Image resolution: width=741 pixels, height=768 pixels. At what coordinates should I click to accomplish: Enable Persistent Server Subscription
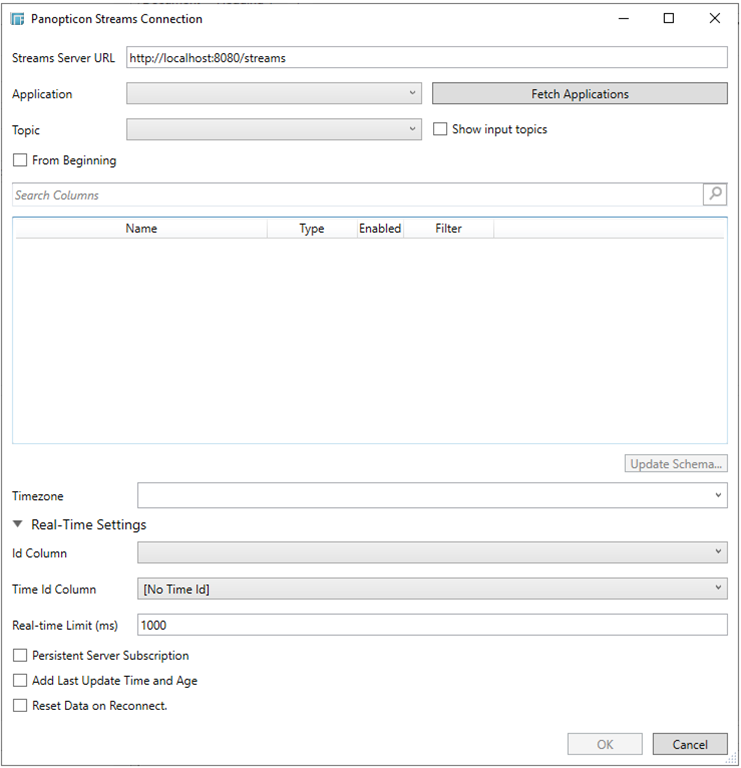click(x=20, y=655)
